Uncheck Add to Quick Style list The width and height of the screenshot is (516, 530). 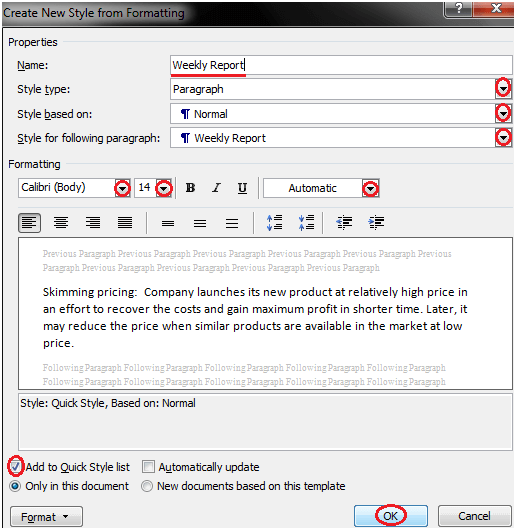point(15,467)
